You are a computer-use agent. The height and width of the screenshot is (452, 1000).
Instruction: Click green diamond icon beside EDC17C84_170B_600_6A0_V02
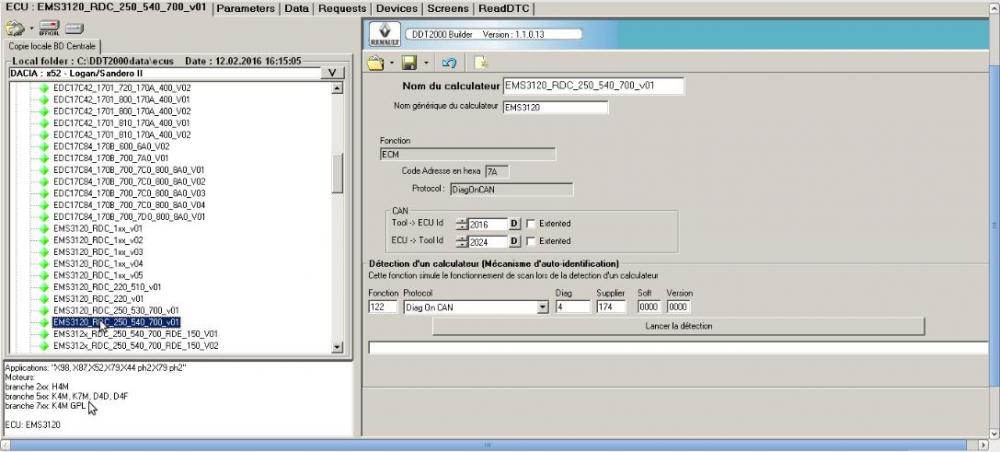click(43, 146)
